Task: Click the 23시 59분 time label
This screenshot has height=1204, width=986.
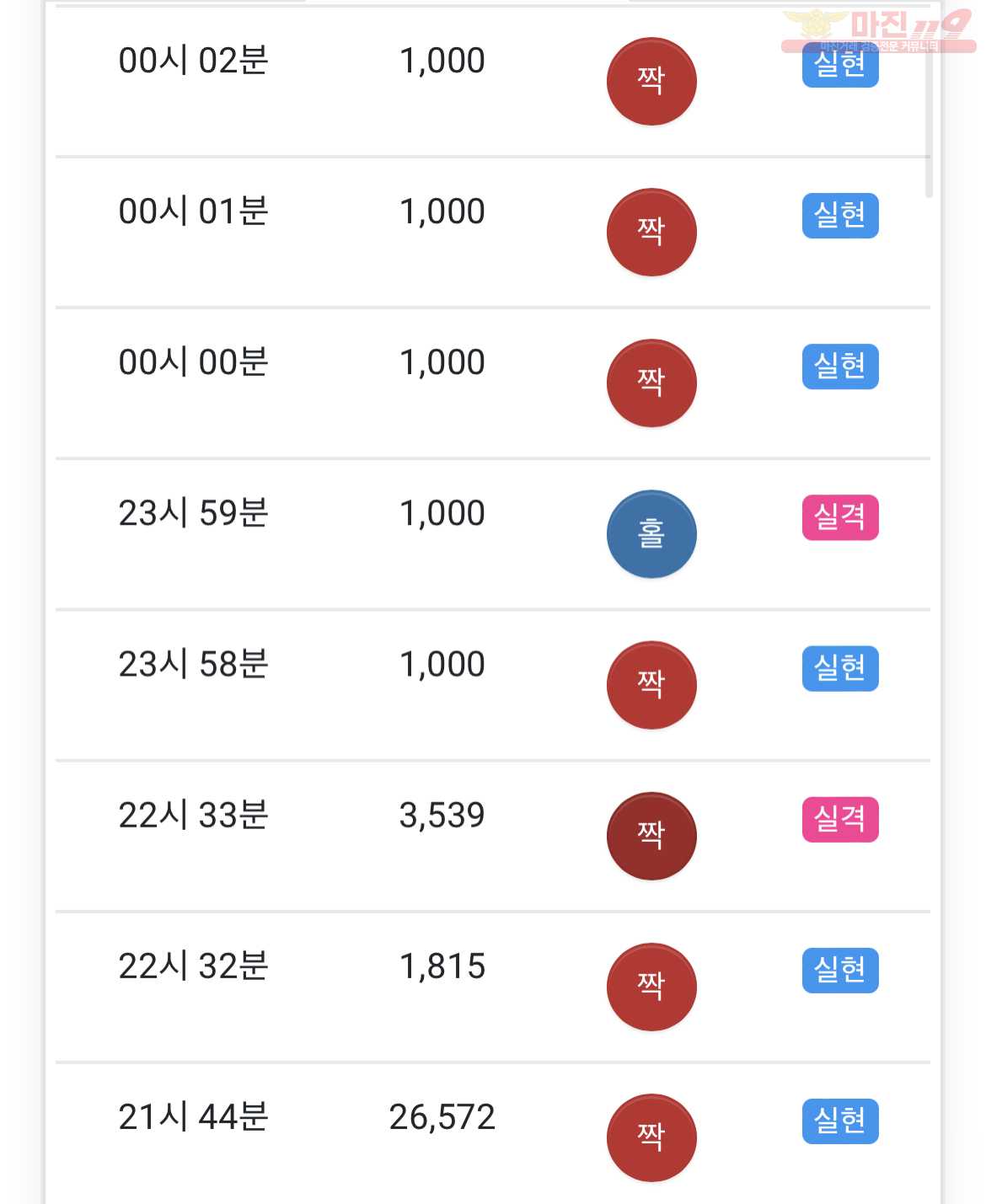Action: [x=193, y=513]
